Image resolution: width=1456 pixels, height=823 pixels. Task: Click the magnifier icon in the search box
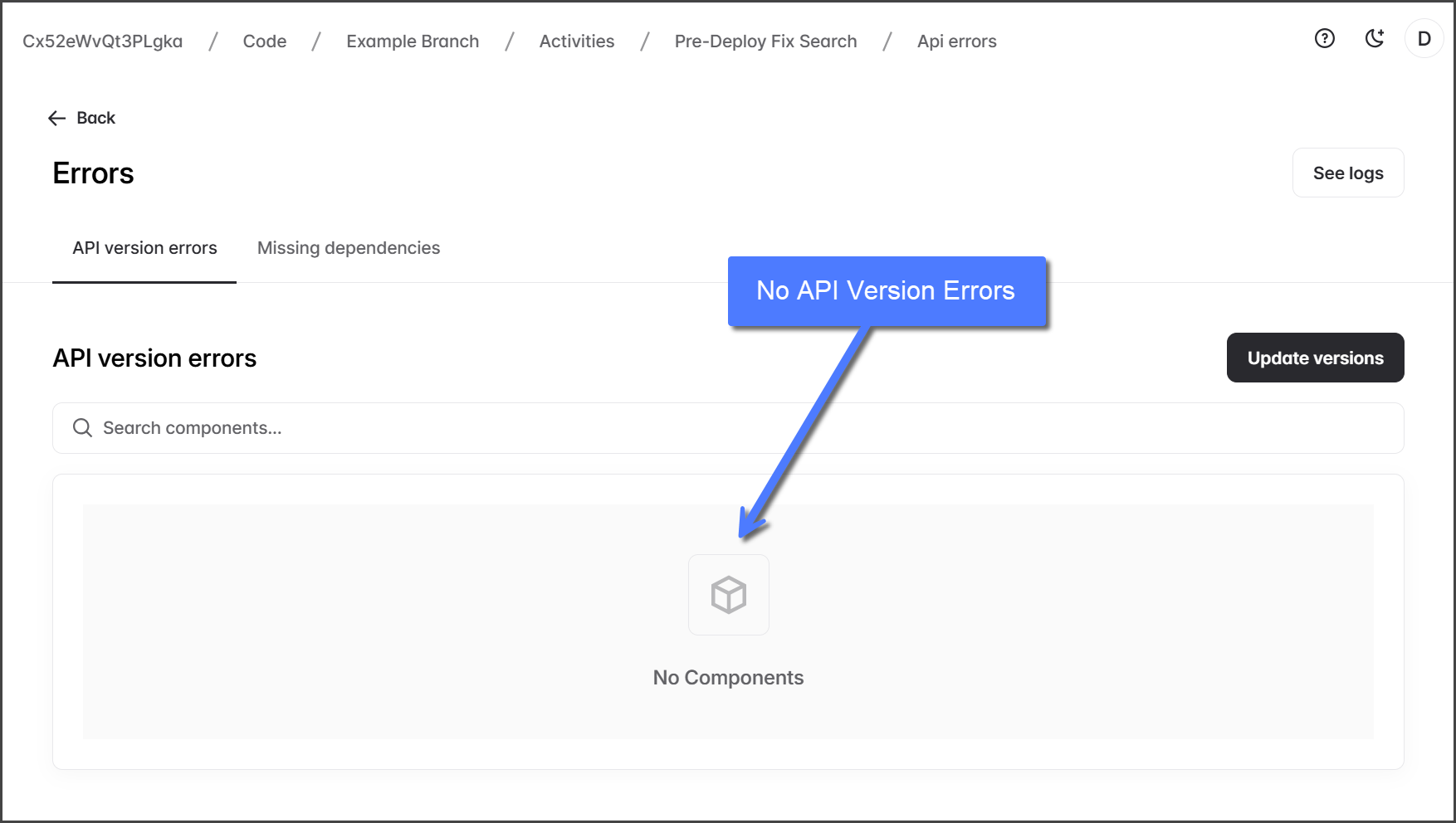tap(82, 428)
